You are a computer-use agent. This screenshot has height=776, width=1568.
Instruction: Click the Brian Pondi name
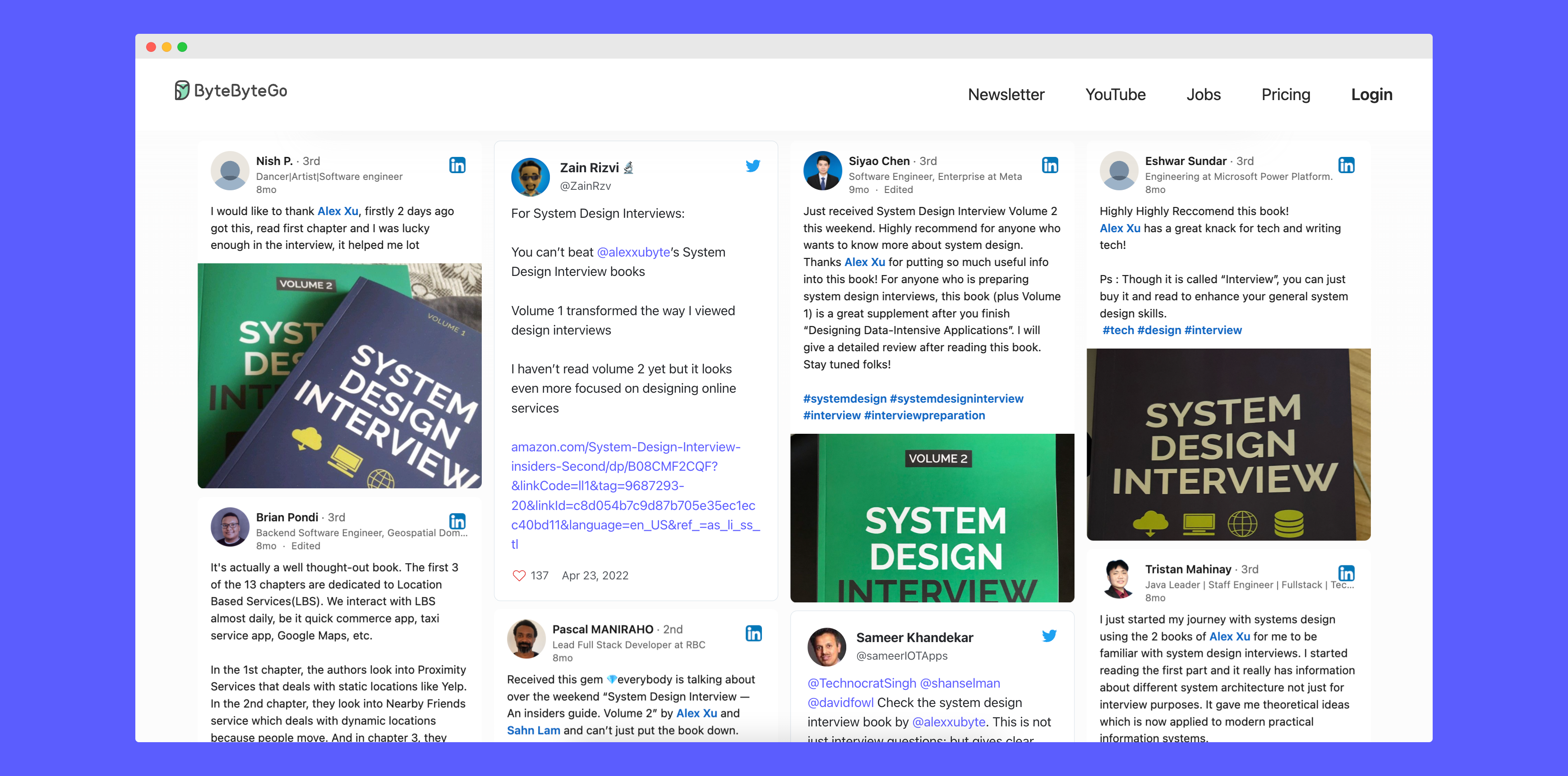click(x=287, y=517)
